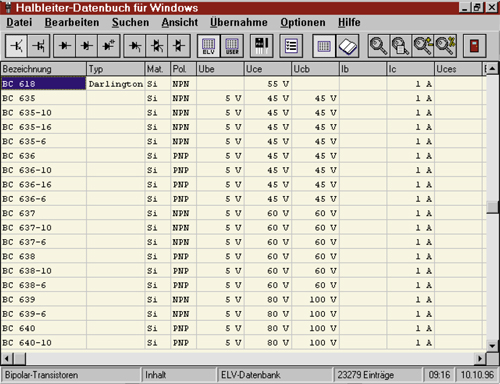Select the Zener diode category icon
This screenshot has height=384, width=500.
point(87,46)
